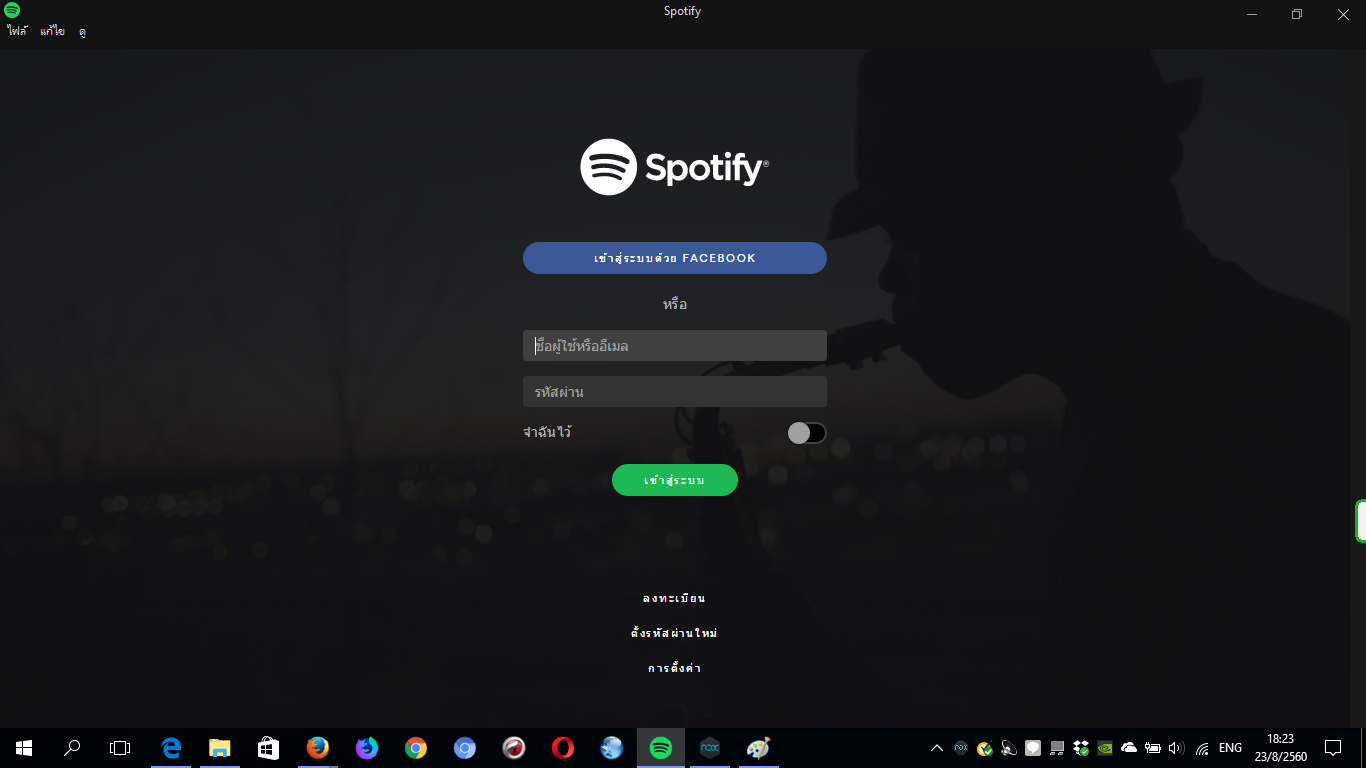Click chat bubble tray icon
Viewport: 1366px width, 768px height.
tap(1033, 747)
